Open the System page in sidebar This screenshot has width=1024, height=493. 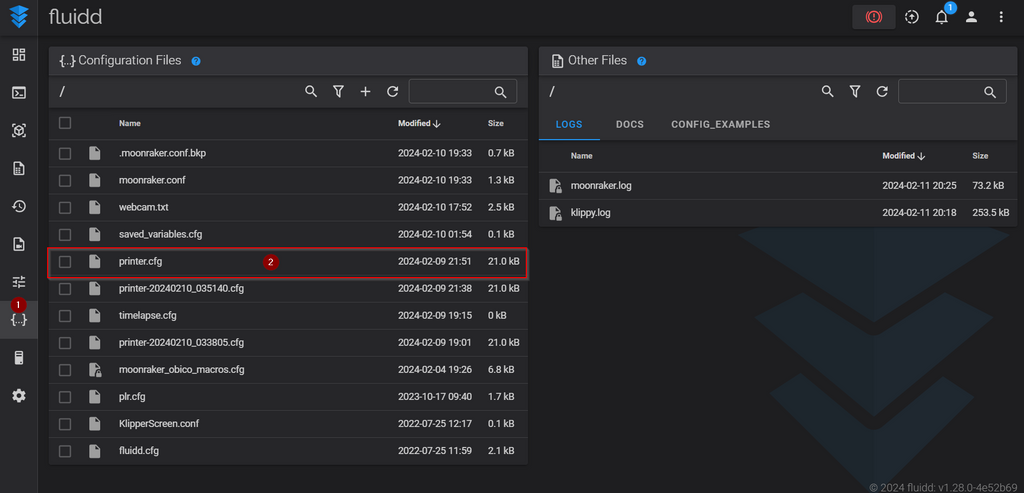click(x=19, y=358)
